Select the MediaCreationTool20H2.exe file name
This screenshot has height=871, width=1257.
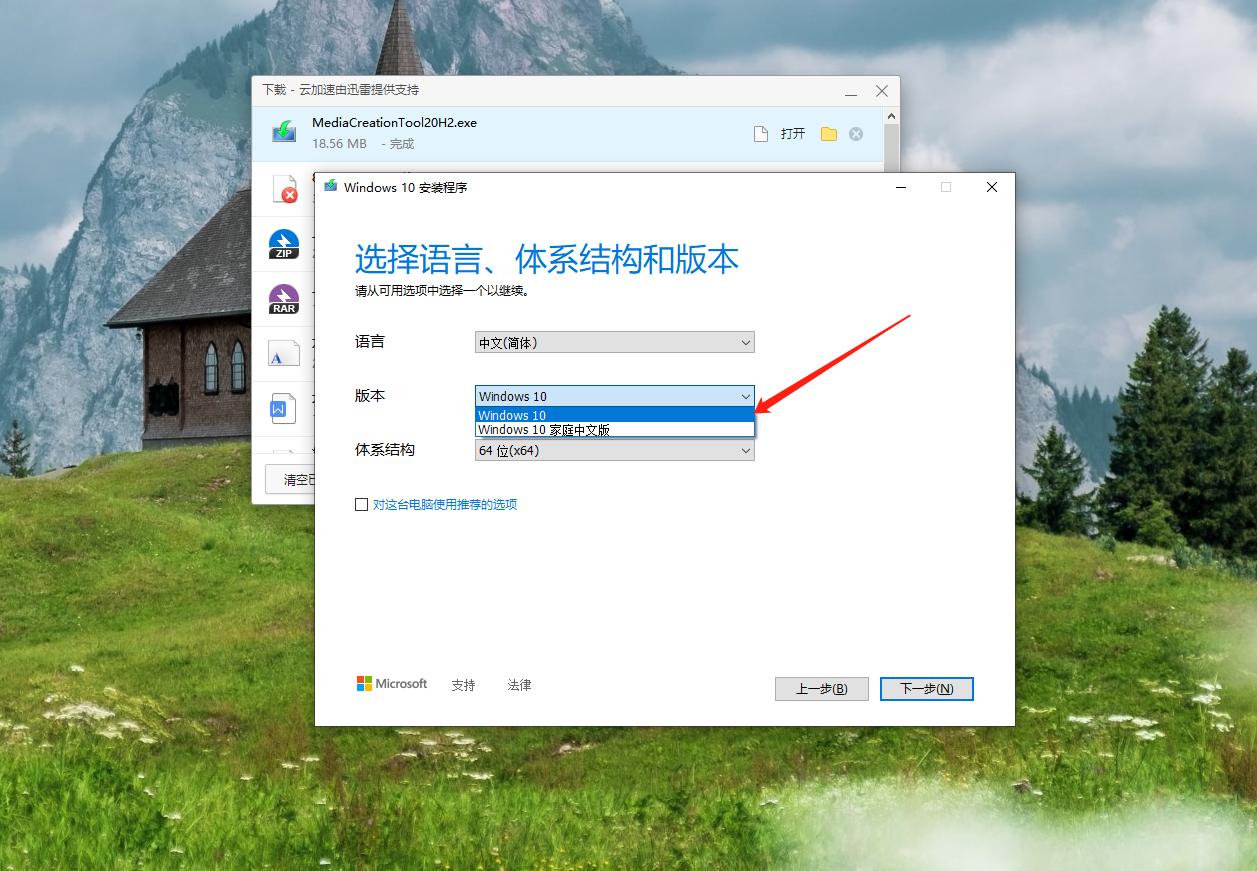(x=394, y=123)
